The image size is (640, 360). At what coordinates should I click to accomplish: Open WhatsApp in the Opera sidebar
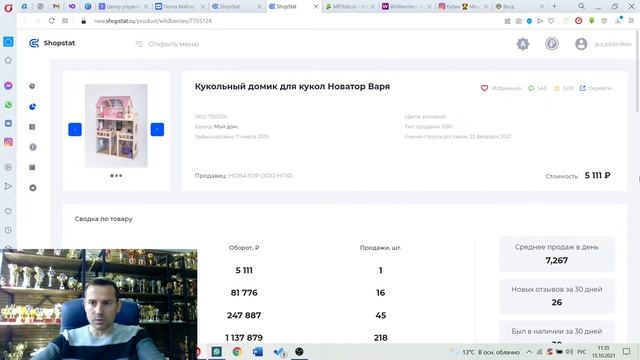pos(8,105)
